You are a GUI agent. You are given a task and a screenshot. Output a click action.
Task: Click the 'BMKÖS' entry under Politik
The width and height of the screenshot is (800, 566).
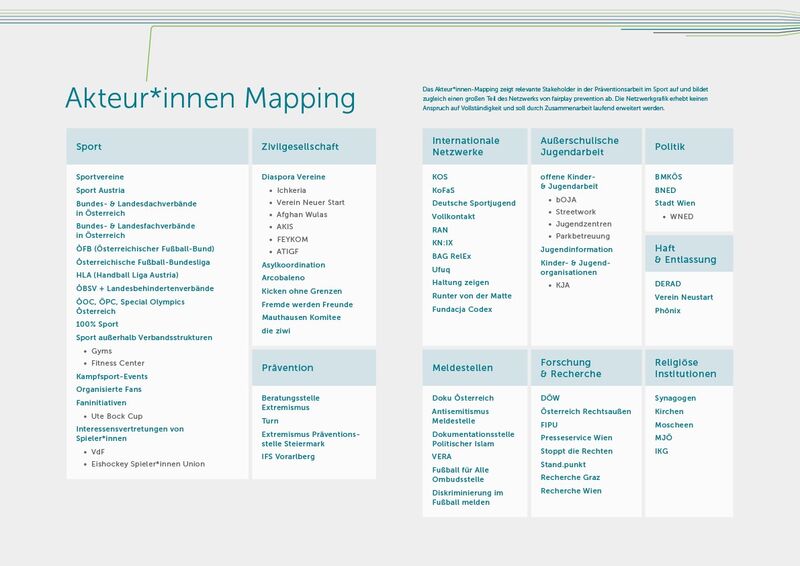point(668,177)
